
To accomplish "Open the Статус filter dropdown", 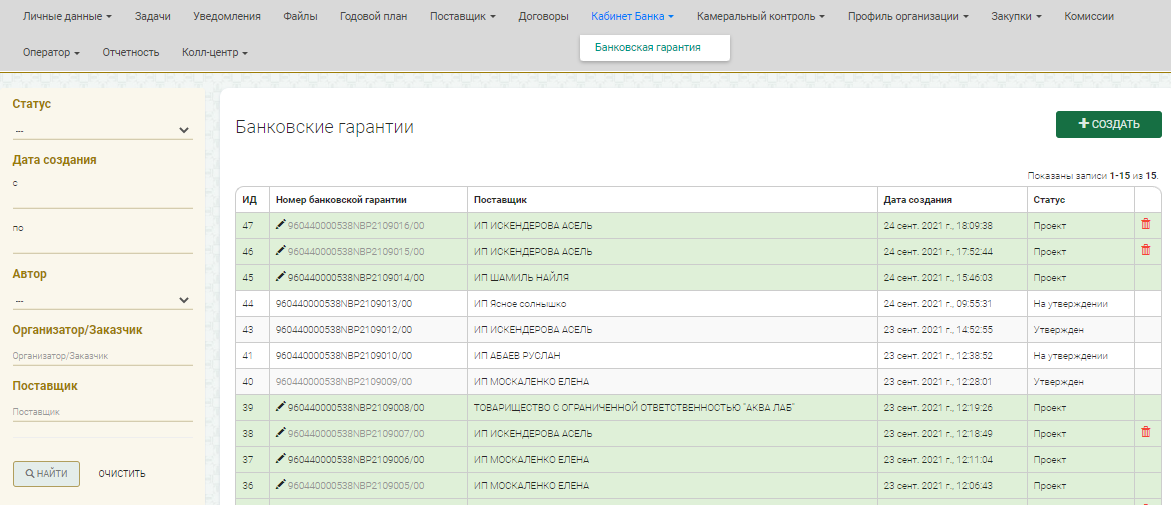I will [102, 129].
